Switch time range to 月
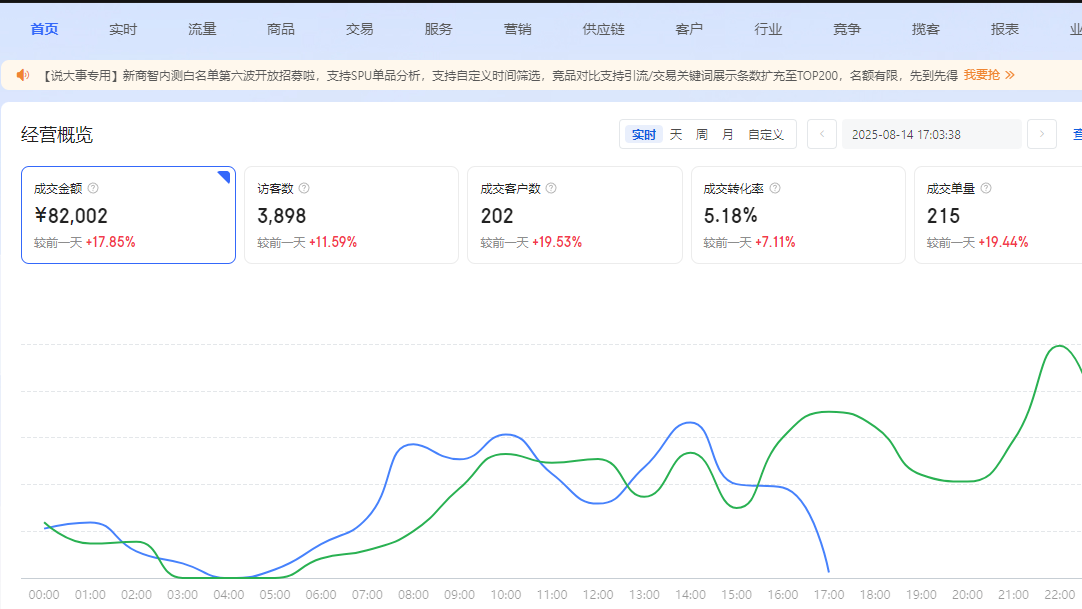1082x609 pixels. click(728, 135)
